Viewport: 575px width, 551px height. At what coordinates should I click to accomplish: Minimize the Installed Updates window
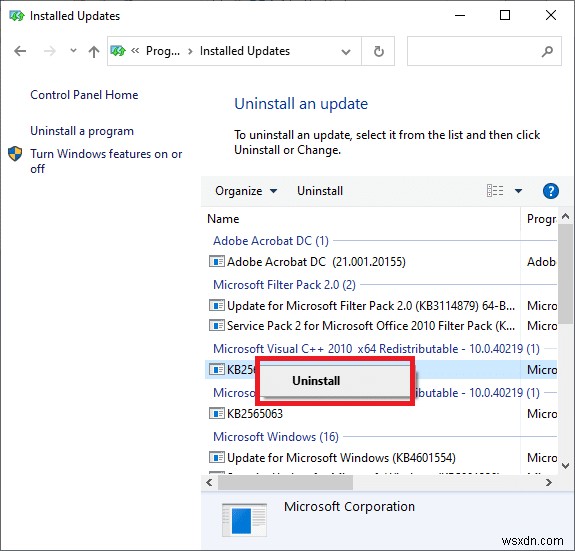tap(460, 15)
